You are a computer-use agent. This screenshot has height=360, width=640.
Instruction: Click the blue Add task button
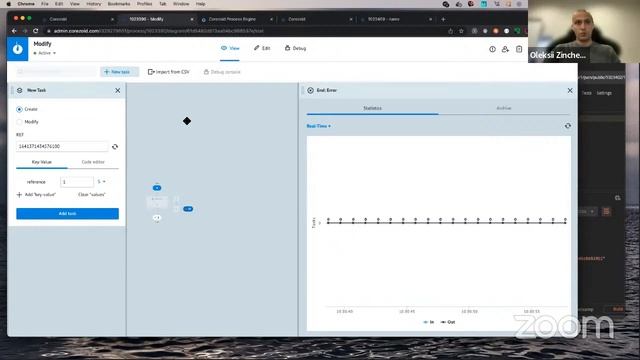(x=67, y=213)
